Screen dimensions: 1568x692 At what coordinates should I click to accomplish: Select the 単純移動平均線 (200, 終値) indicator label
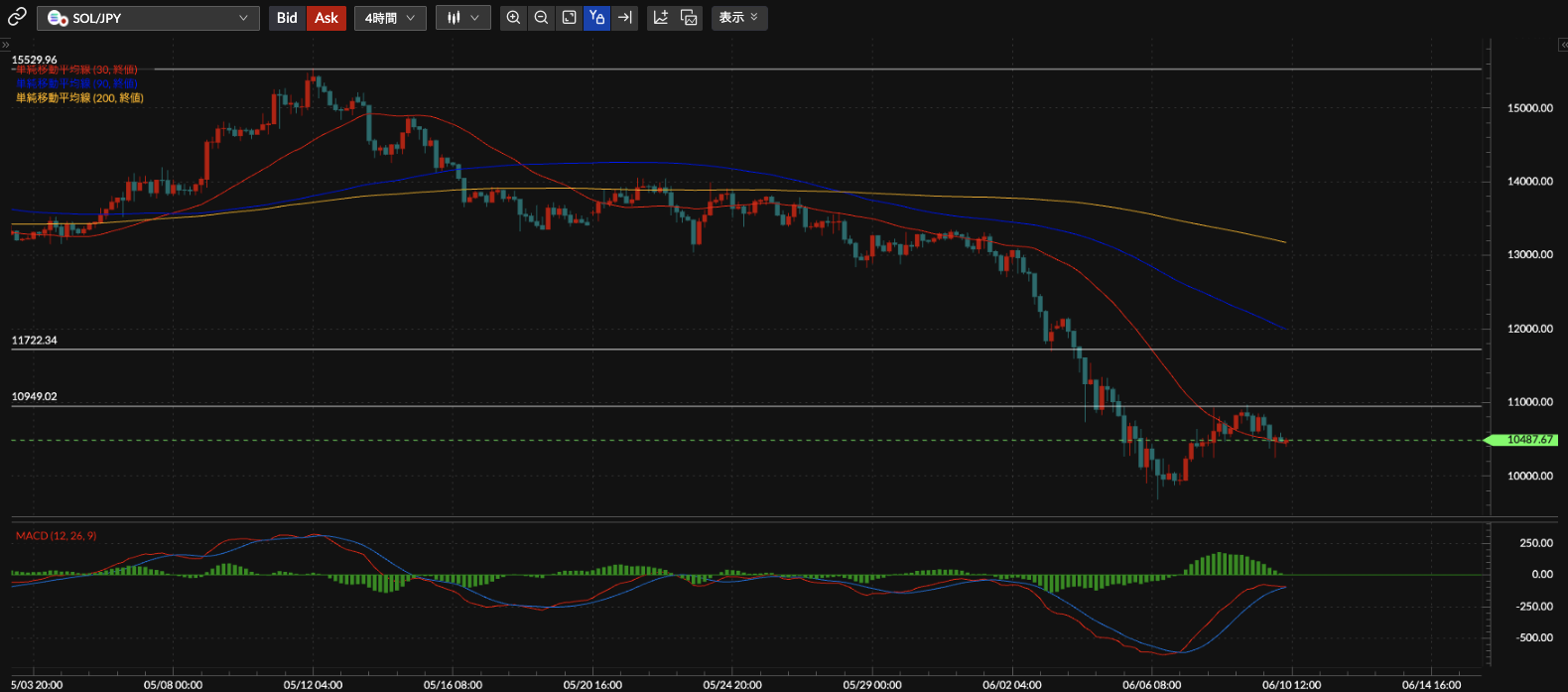[79, 98]
